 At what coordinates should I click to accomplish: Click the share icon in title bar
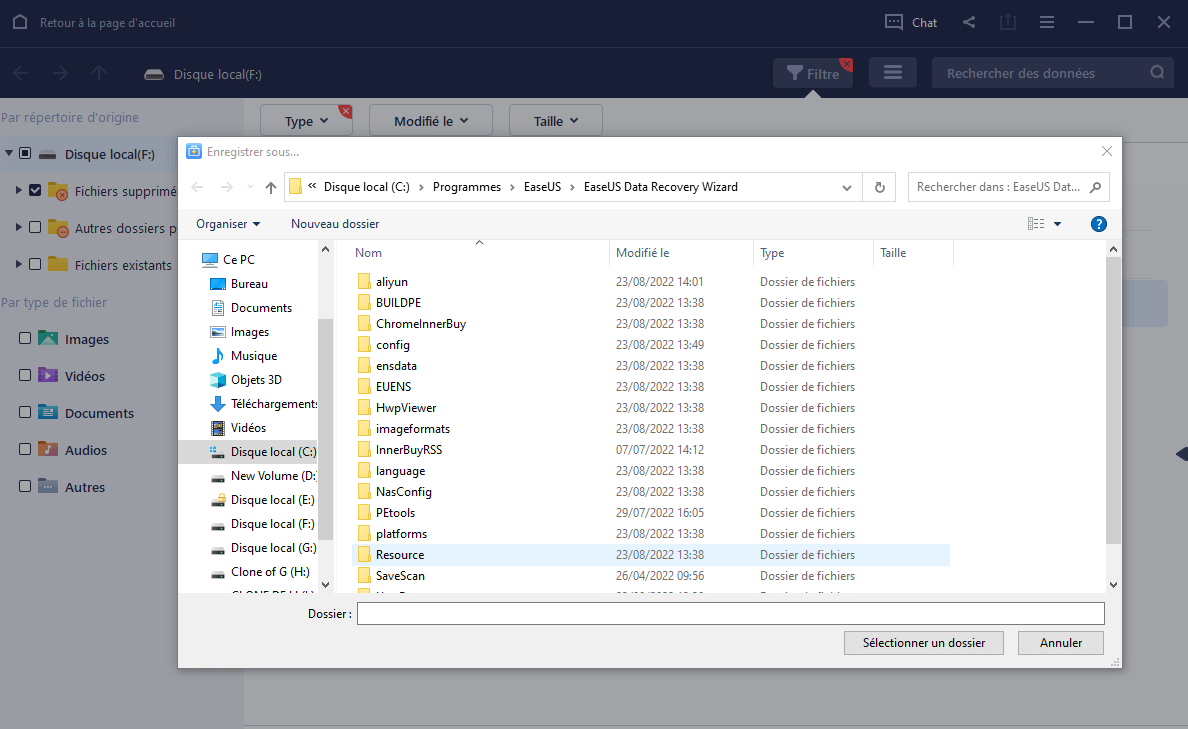coord(969,22)
